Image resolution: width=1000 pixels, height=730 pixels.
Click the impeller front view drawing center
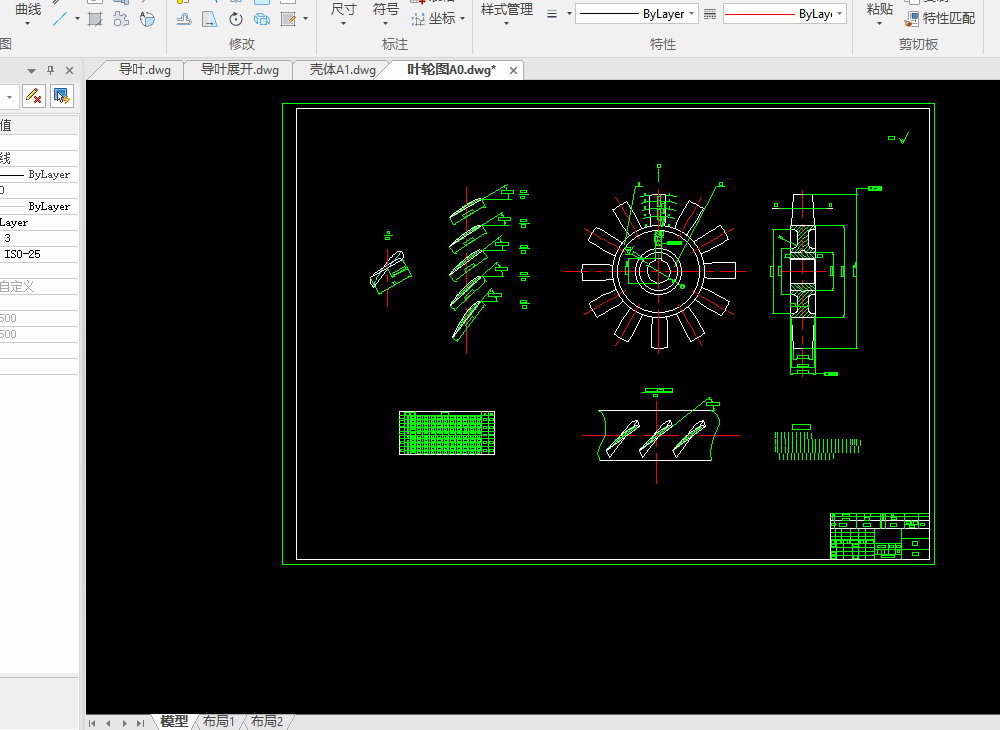[658, 271]
